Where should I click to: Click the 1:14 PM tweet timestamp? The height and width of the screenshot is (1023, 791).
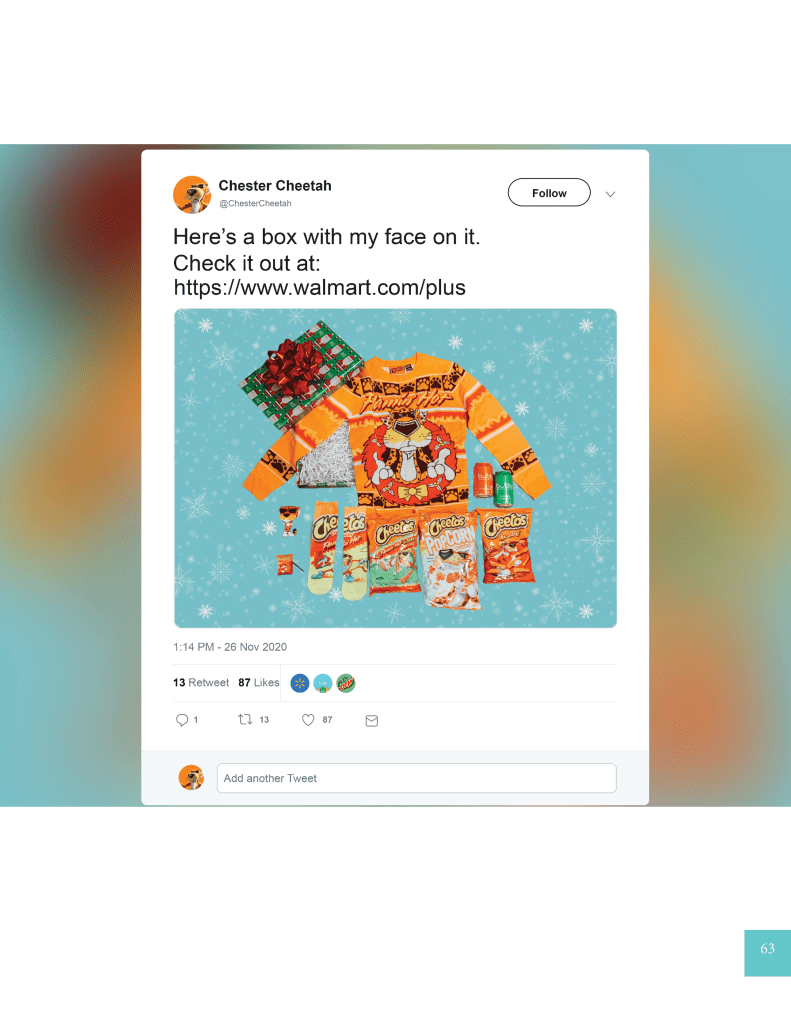[x=230, y=647]
